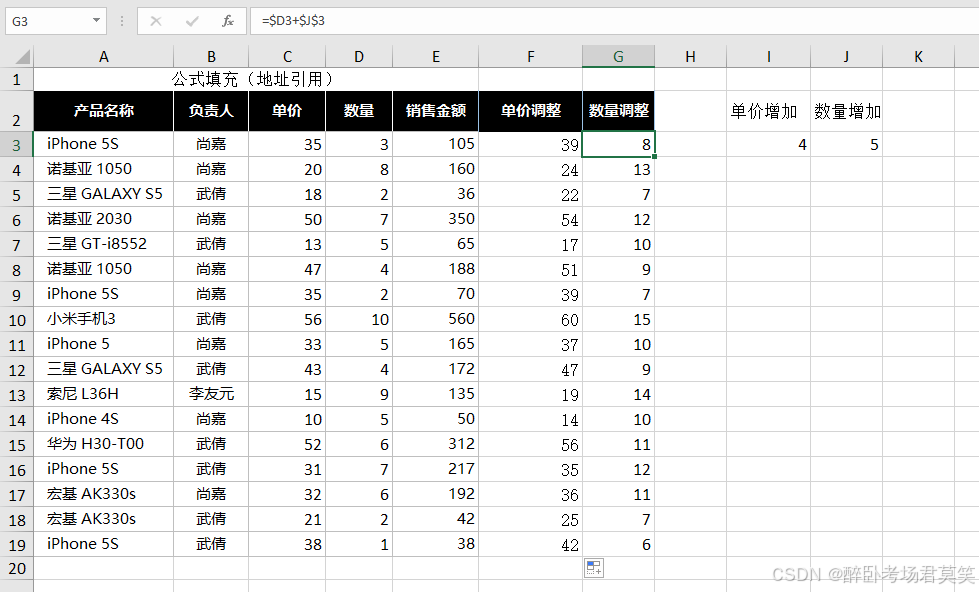This screenshot has width=979, height=592.
Task: Select row 10 header
Action: coord(17,320)
